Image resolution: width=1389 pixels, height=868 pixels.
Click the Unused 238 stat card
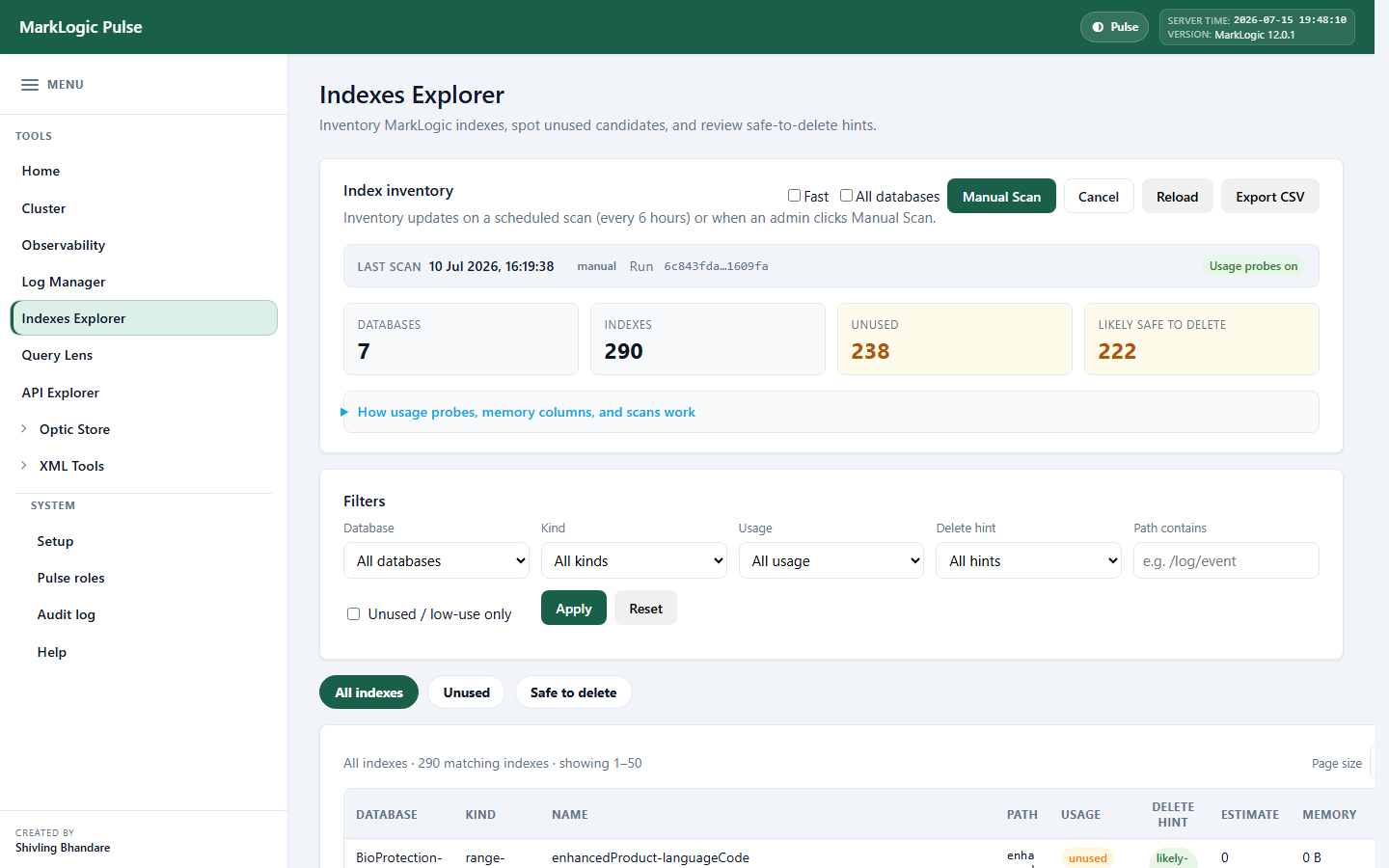955,339
